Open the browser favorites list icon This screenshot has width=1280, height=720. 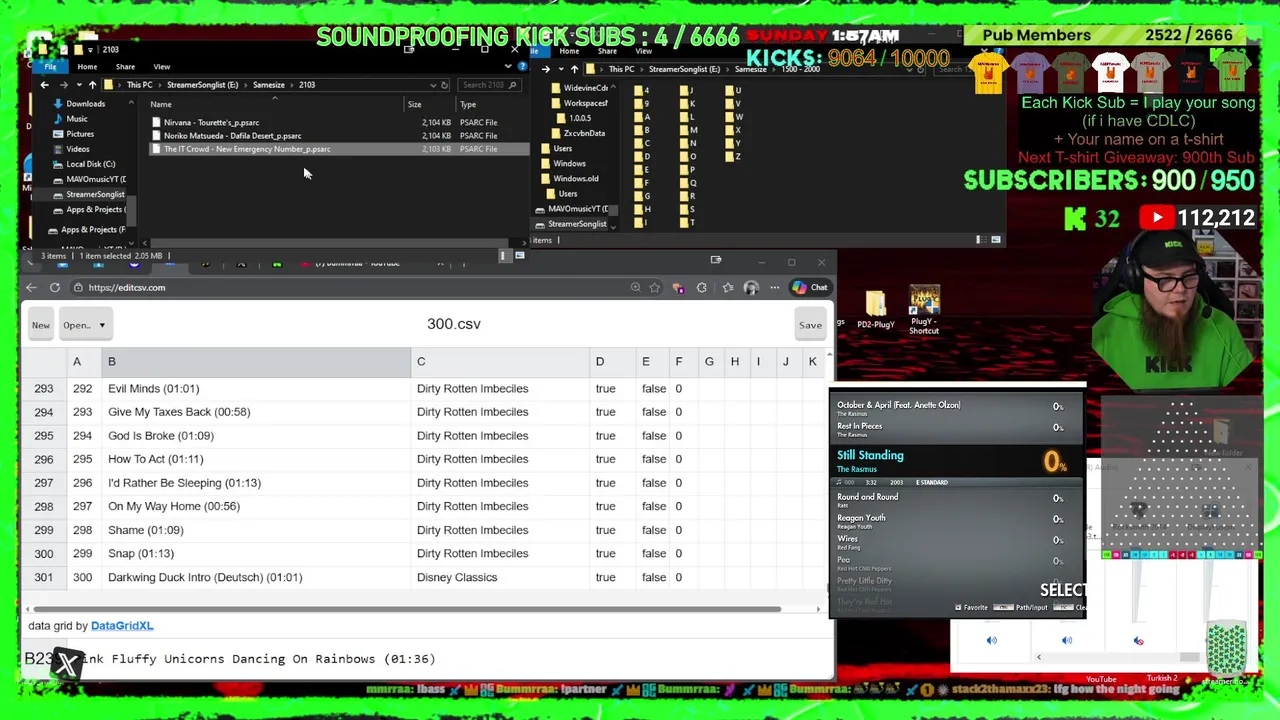pyautogui.click(x=727, y=288)
